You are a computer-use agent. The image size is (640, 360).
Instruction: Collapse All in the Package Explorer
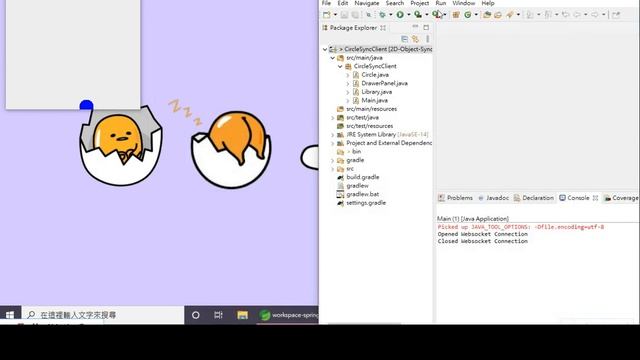pyautogui.click(x=404, y=39)
